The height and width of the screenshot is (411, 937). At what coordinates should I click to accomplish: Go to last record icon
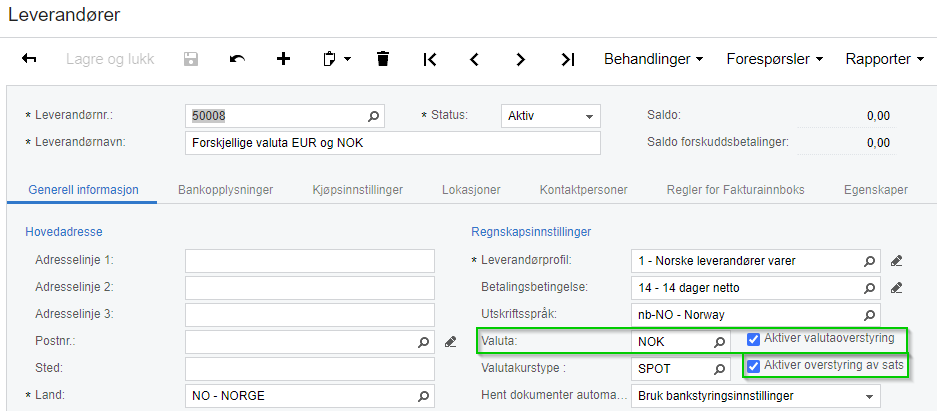(568, 59)
